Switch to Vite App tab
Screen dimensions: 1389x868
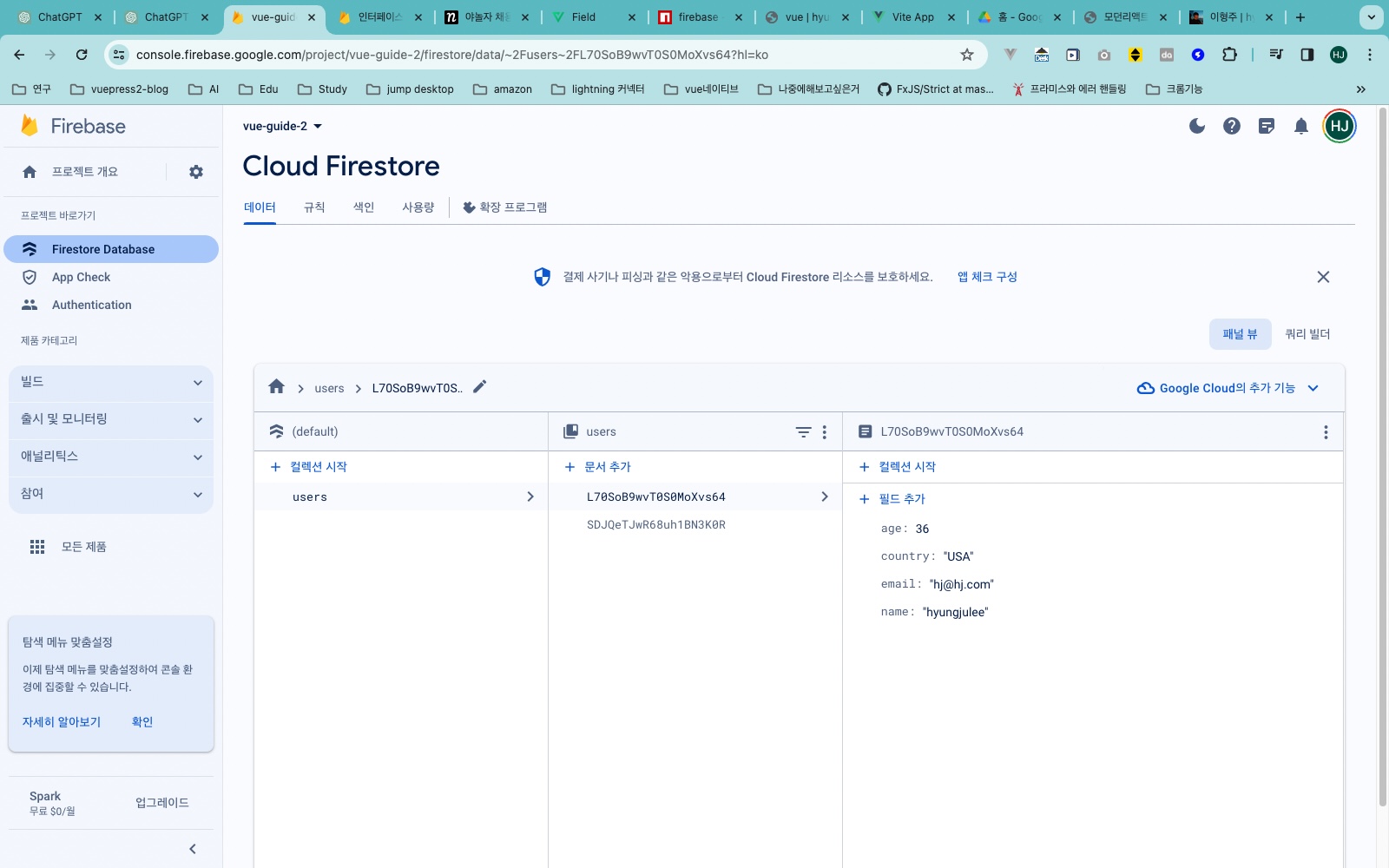pos(913,17)
